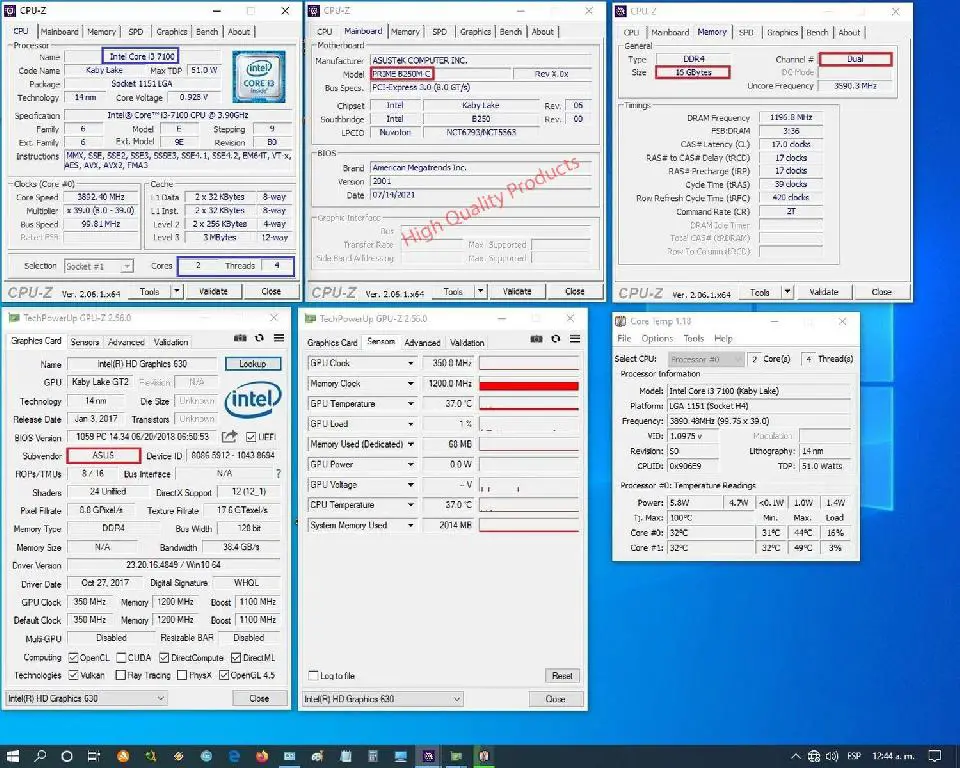The height and width of the screenshot is (768, 960).
Task: Click Close button in GPU-Z Graphics Card window
Action: pos(259,698)
